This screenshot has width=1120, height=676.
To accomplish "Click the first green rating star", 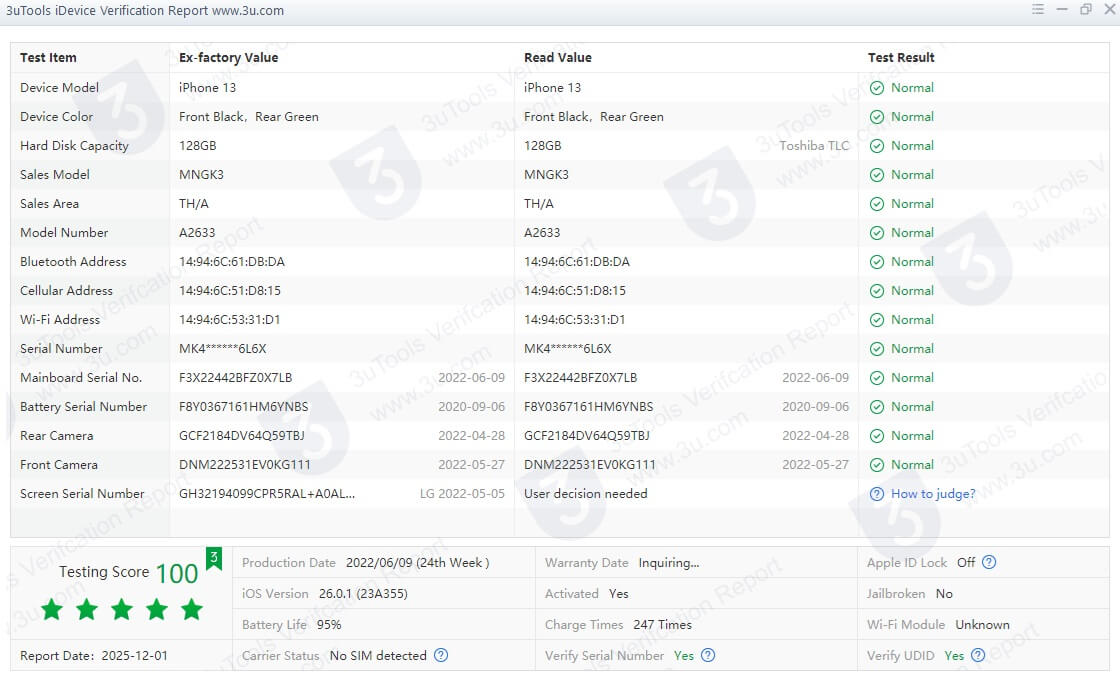I will pyautogui.click(x=52, y=609).
